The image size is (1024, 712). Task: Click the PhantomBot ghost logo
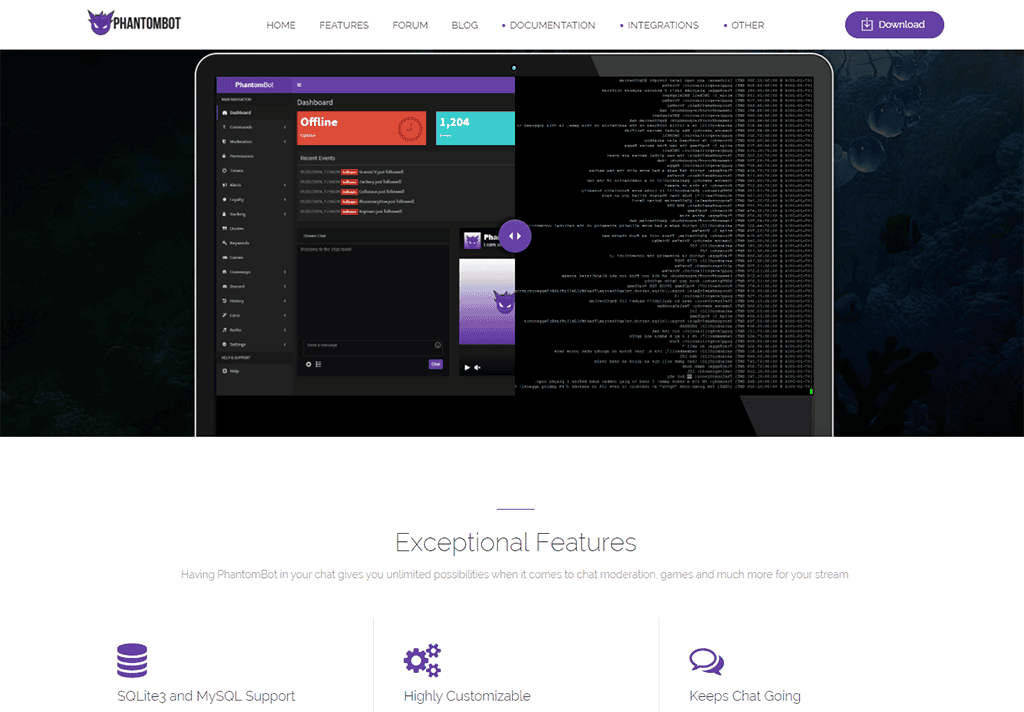tap(134, 23)
